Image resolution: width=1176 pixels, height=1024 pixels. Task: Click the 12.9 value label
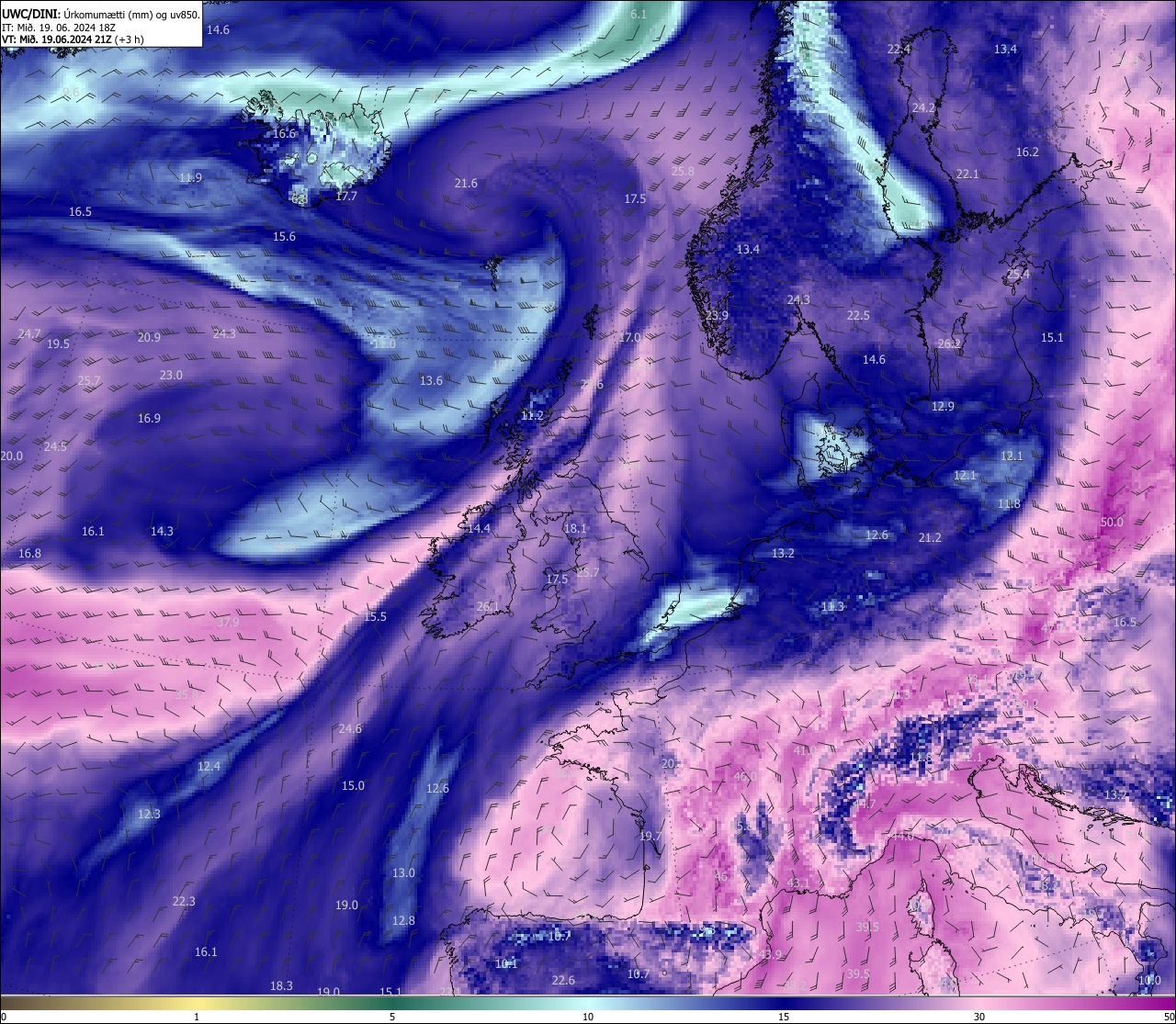pos(943,407)
